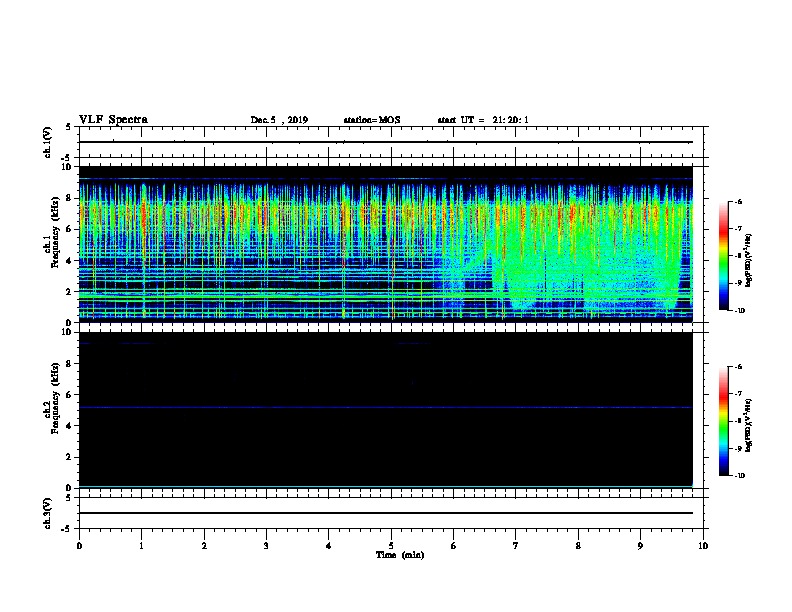792x612 pixels.
Task: Click the ch.1 color scale unit label
Action: tap(748, 261)
